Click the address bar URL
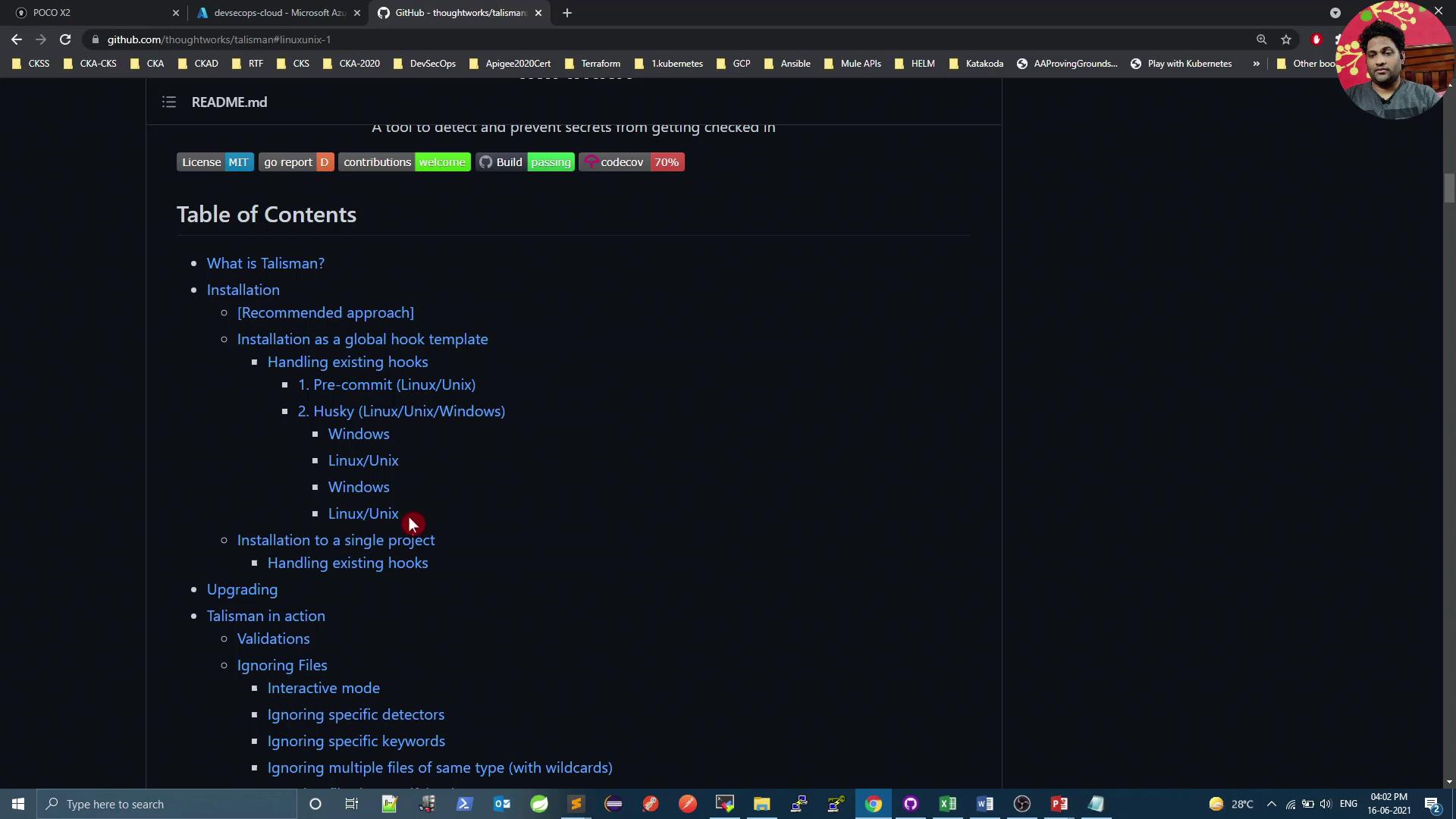This screenshot has width=1456, height=819. (x=219, y=39)
